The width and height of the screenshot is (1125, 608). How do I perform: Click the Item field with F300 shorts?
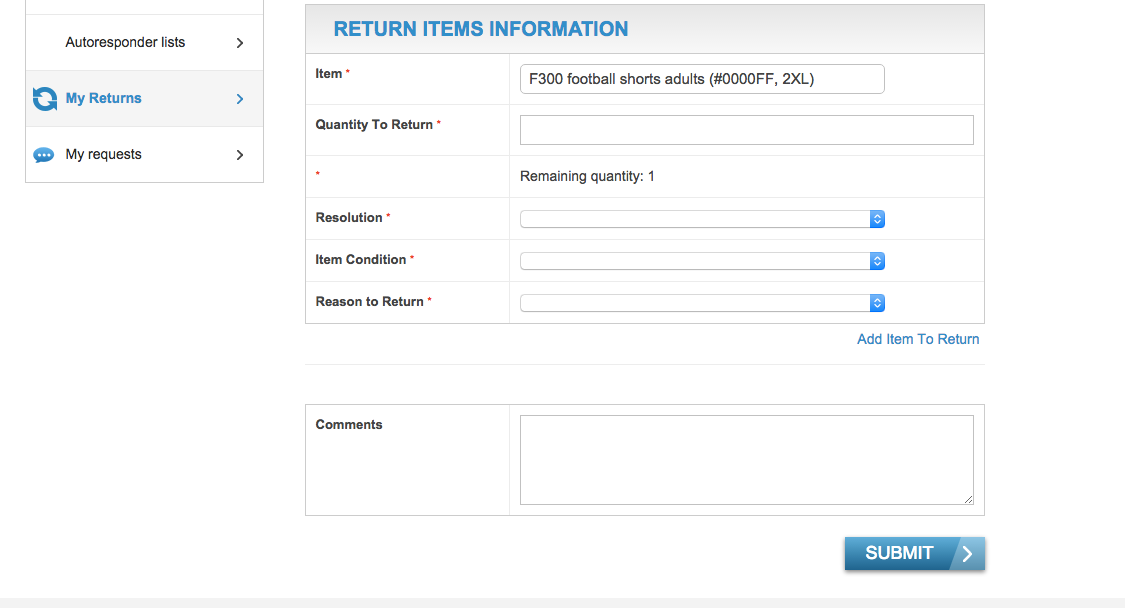point(702,79)
